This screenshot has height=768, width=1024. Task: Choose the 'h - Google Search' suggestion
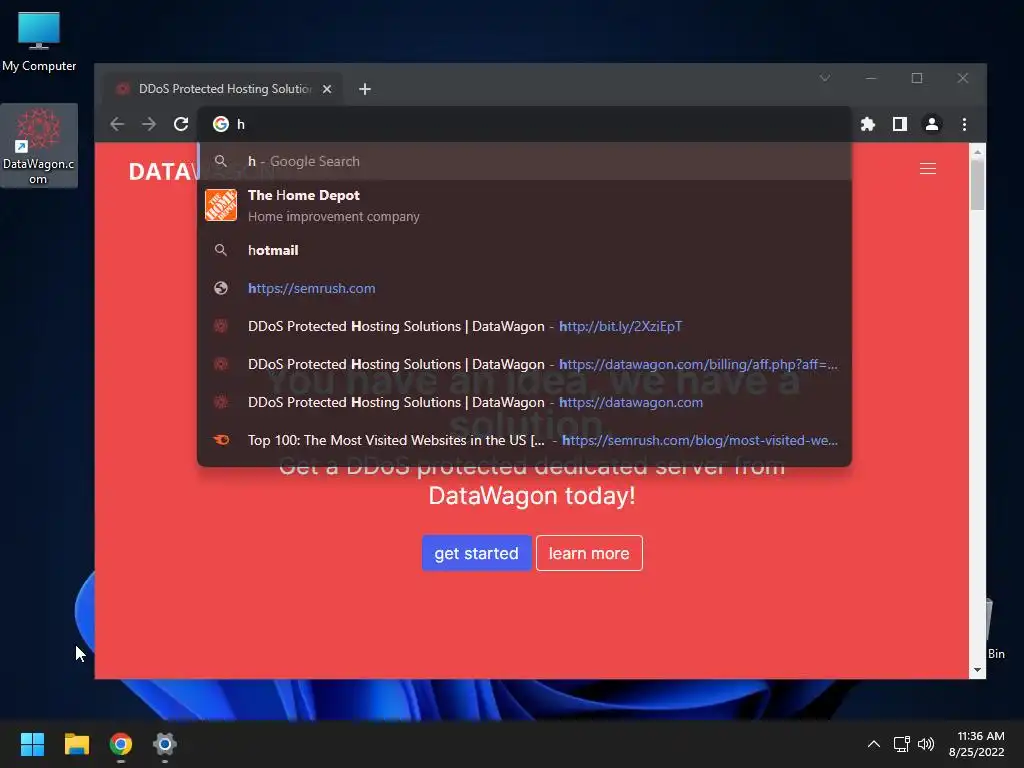click(524, 161)
